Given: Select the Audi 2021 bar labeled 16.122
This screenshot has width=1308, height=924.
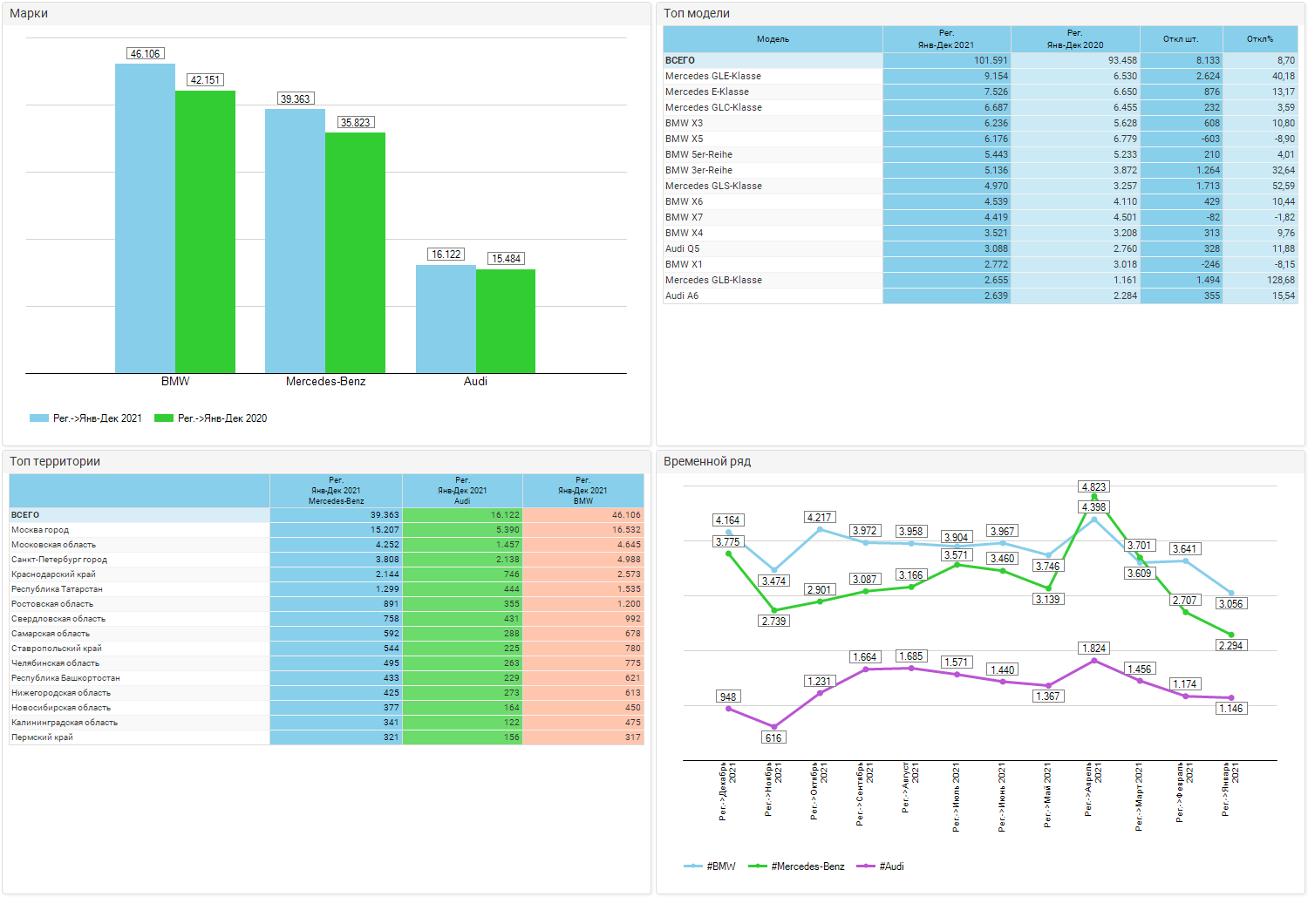Looking at the screenshot, I should (446, 319).
